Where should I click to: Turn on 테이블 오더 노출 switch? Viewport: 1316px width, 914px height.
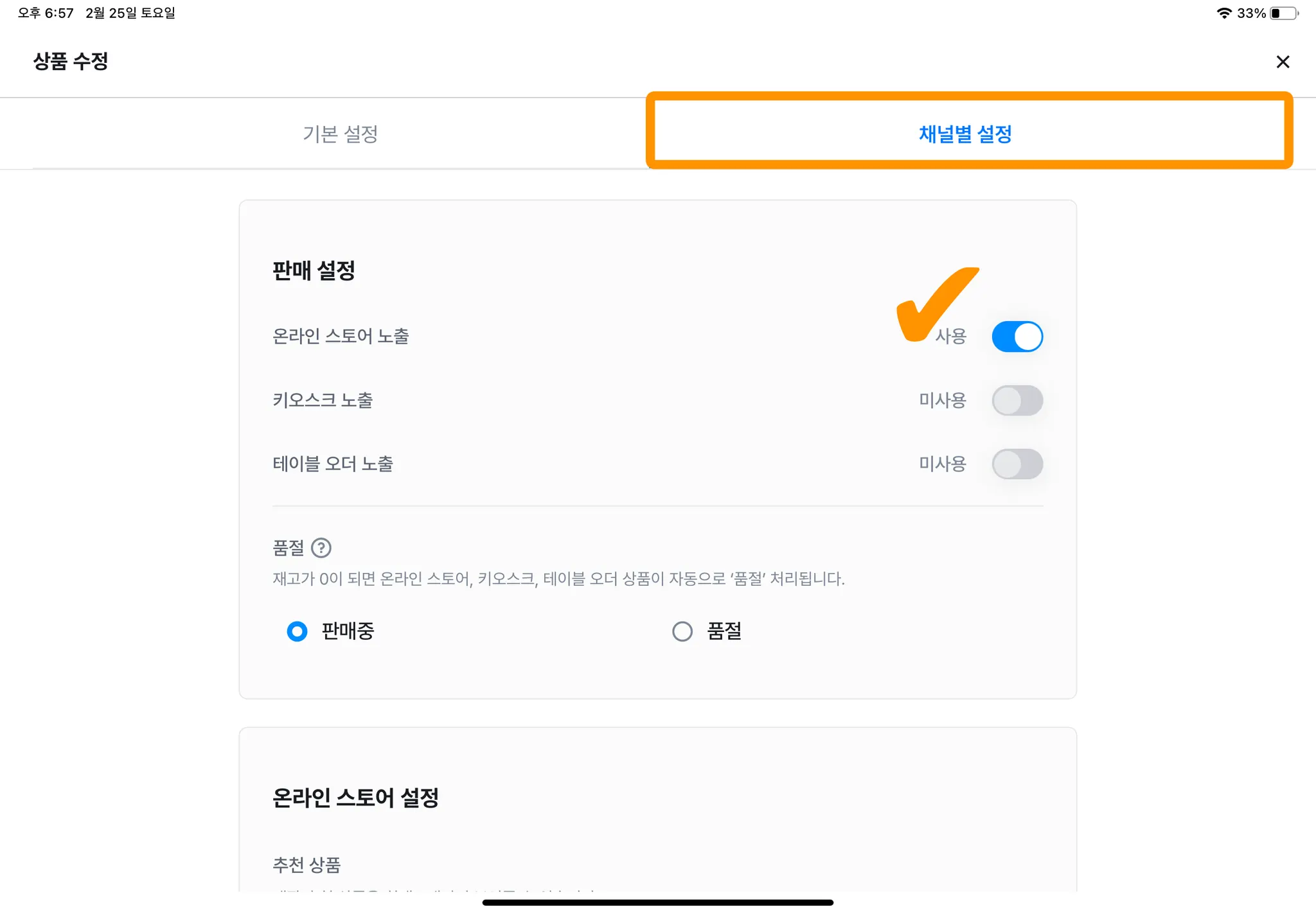tap(1017, 464)
